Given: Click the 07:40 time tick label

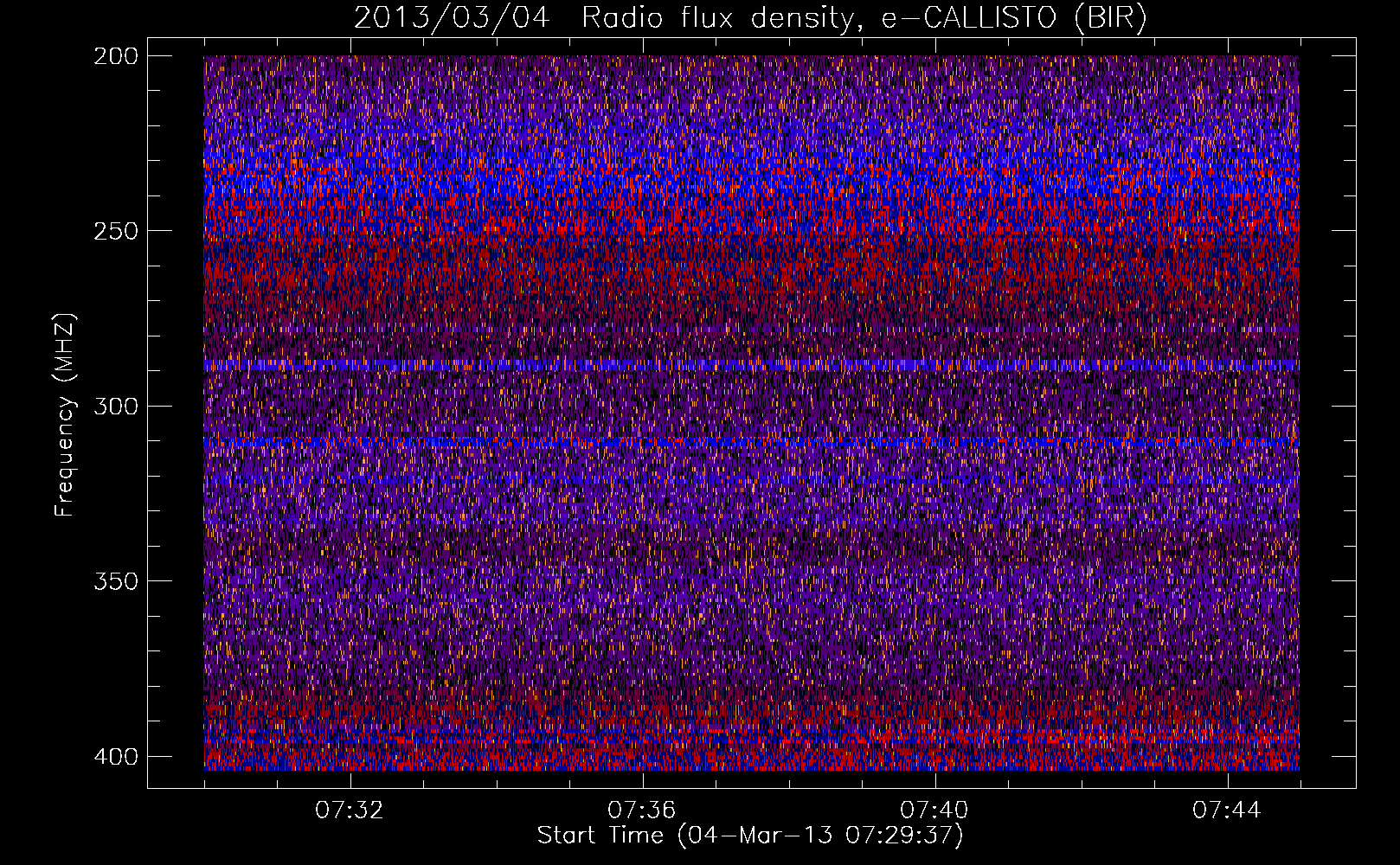Looking at the screenshot, I should [934, 811].
